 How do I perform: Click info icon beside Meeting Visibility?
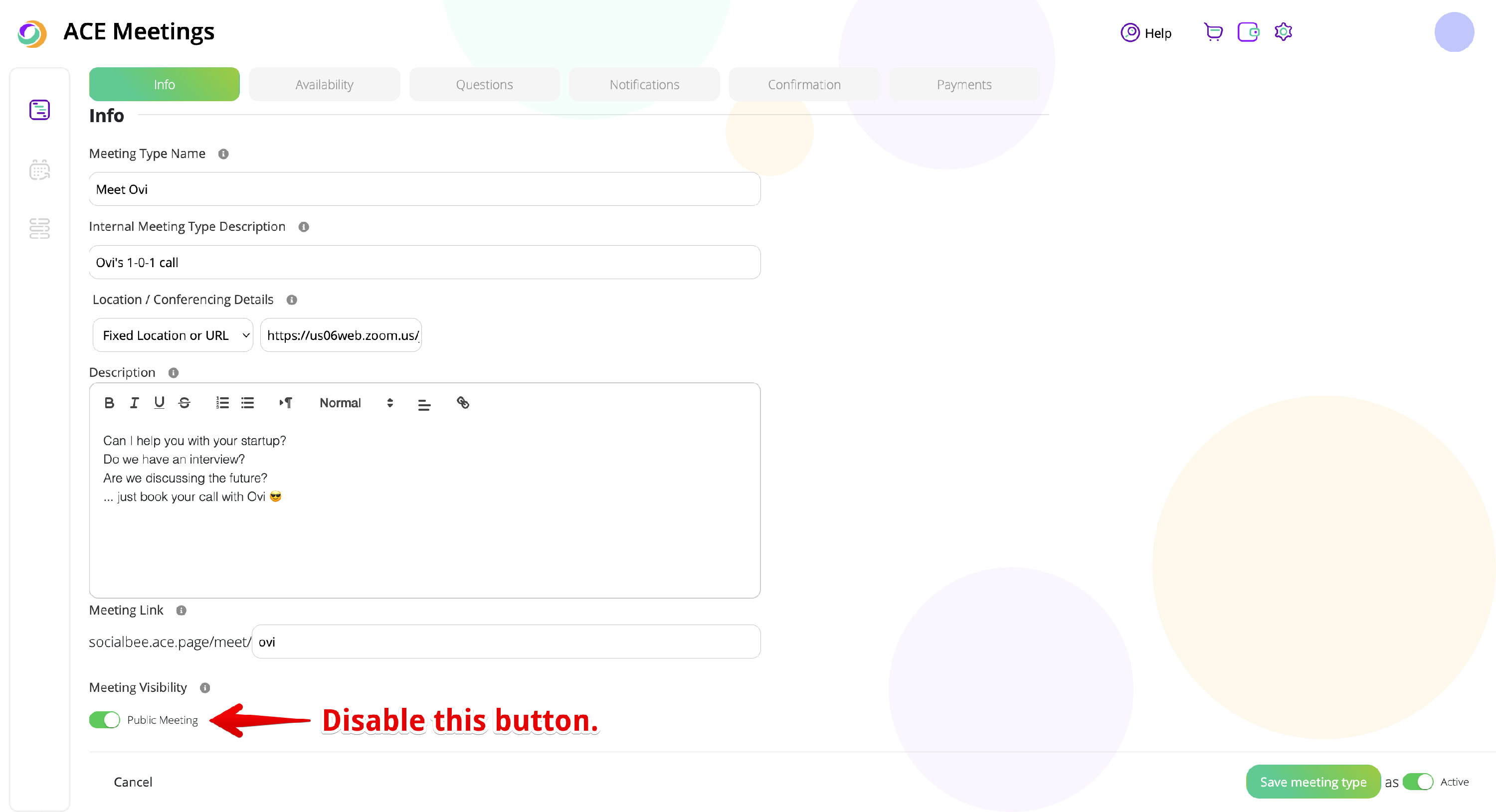click(205, 688)
